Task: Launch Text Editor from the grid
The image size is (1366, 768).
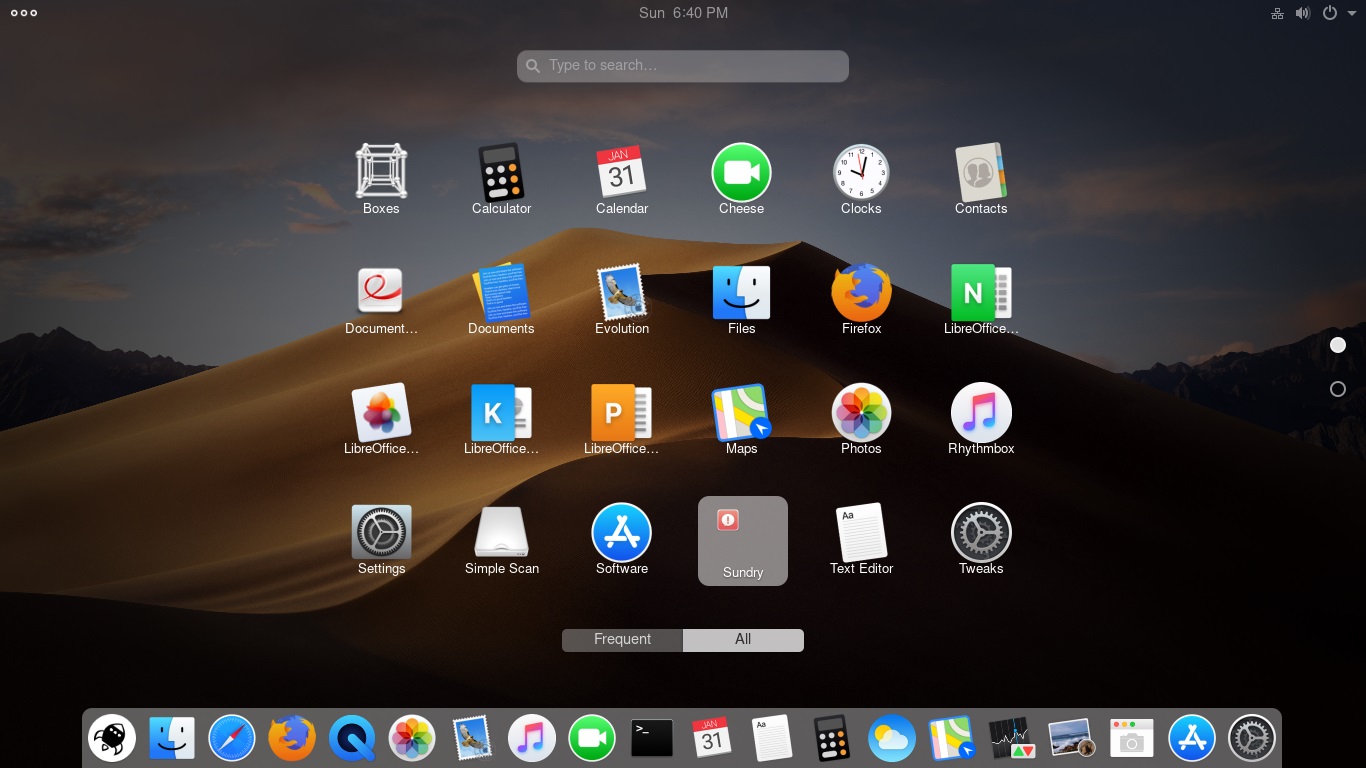Action: [861, 540]
